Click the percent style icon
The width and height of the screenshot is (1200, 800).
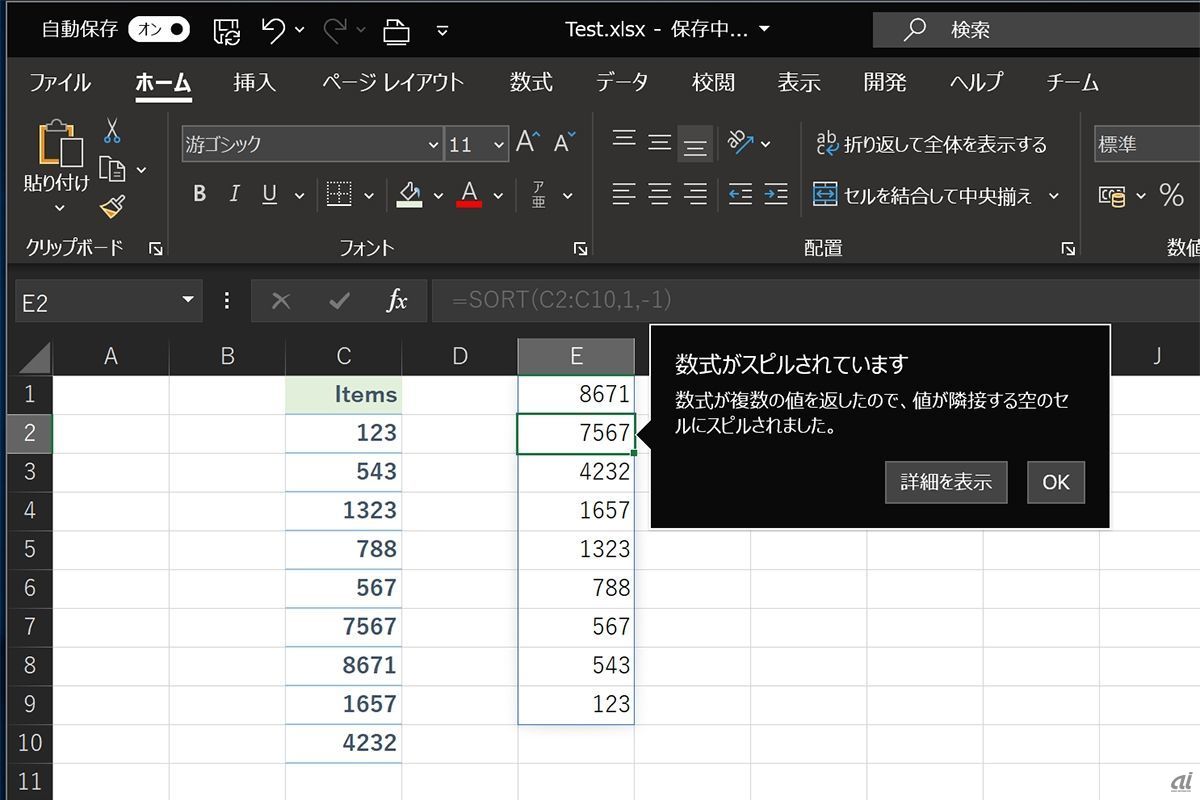coord(1171,195)
